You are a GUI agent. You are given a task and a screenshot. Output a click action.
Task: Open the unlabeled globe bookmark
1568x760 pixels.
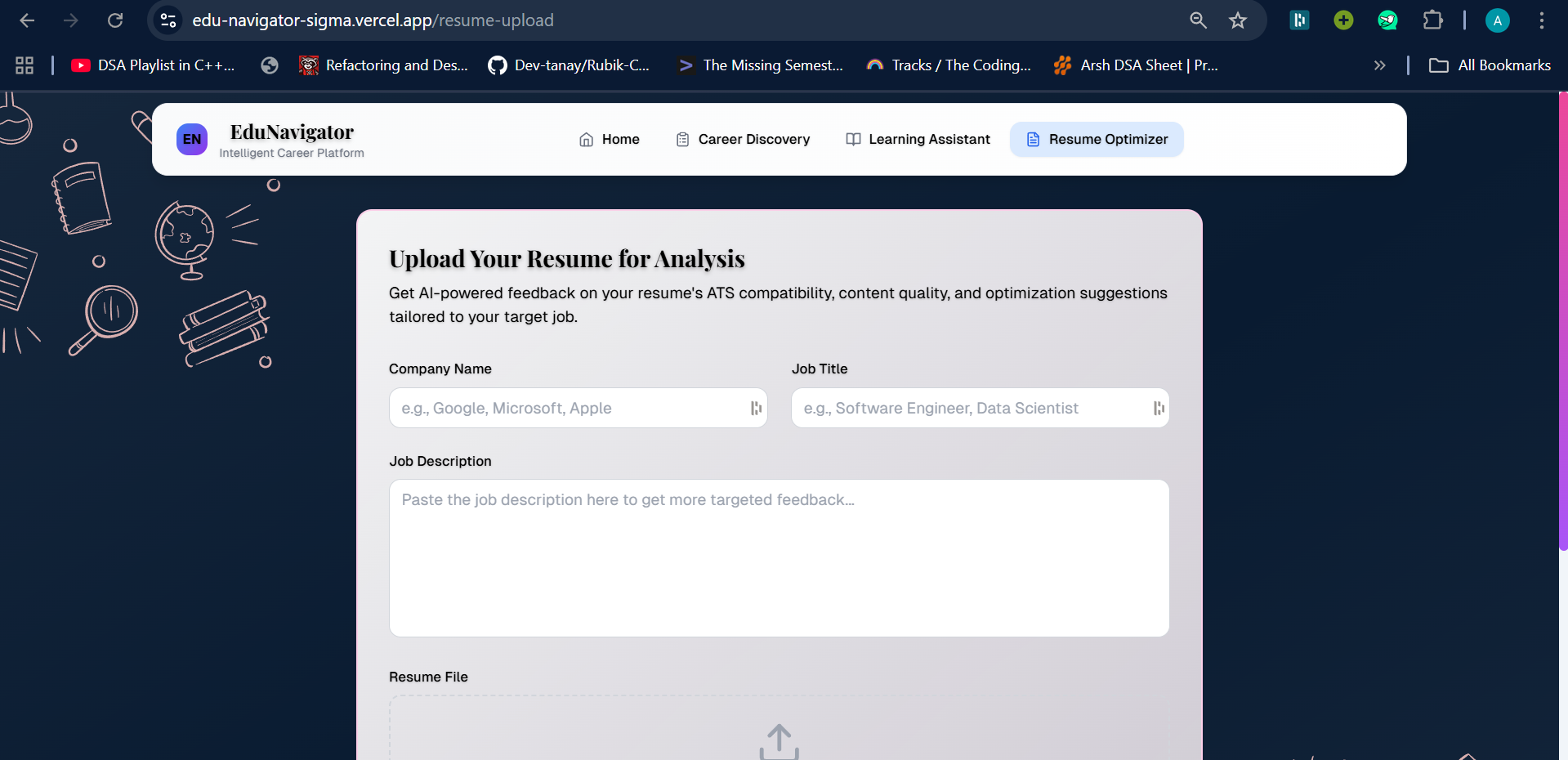coord(270,65)
